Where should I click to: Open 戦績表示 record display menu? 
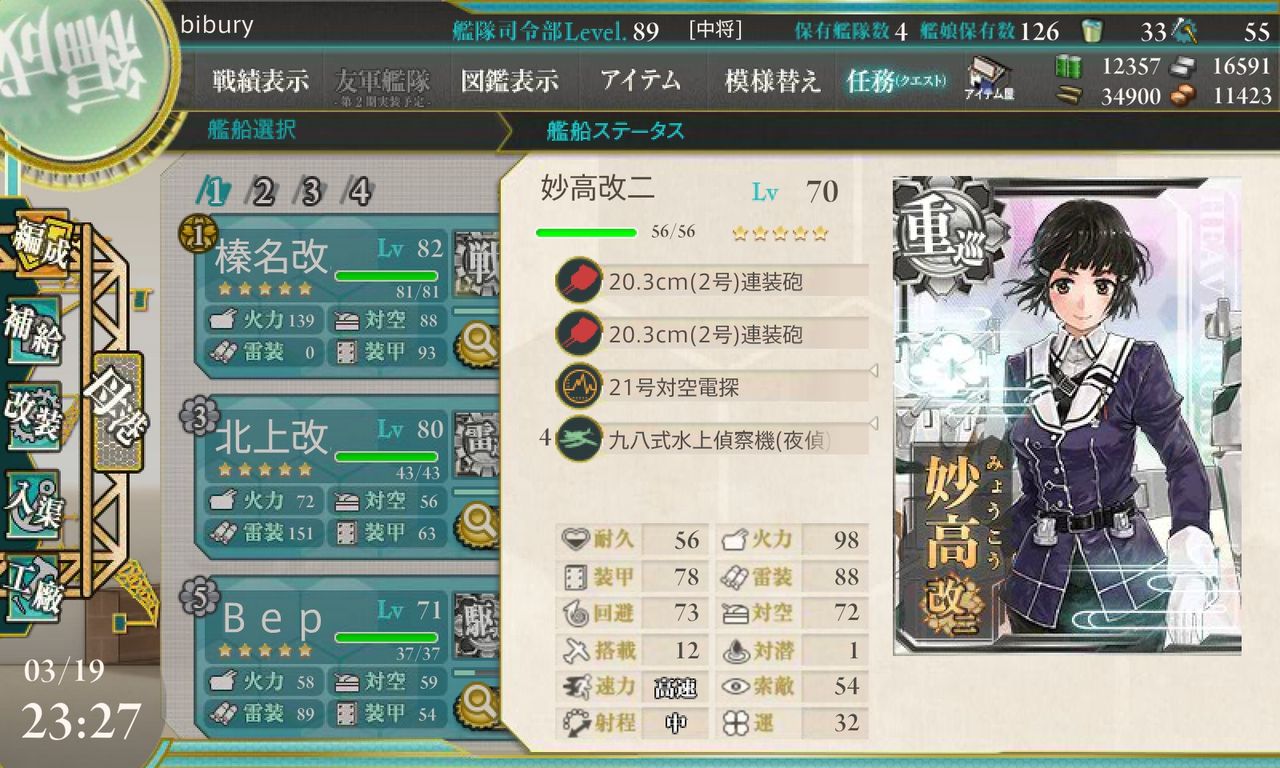tap(260, 82)
